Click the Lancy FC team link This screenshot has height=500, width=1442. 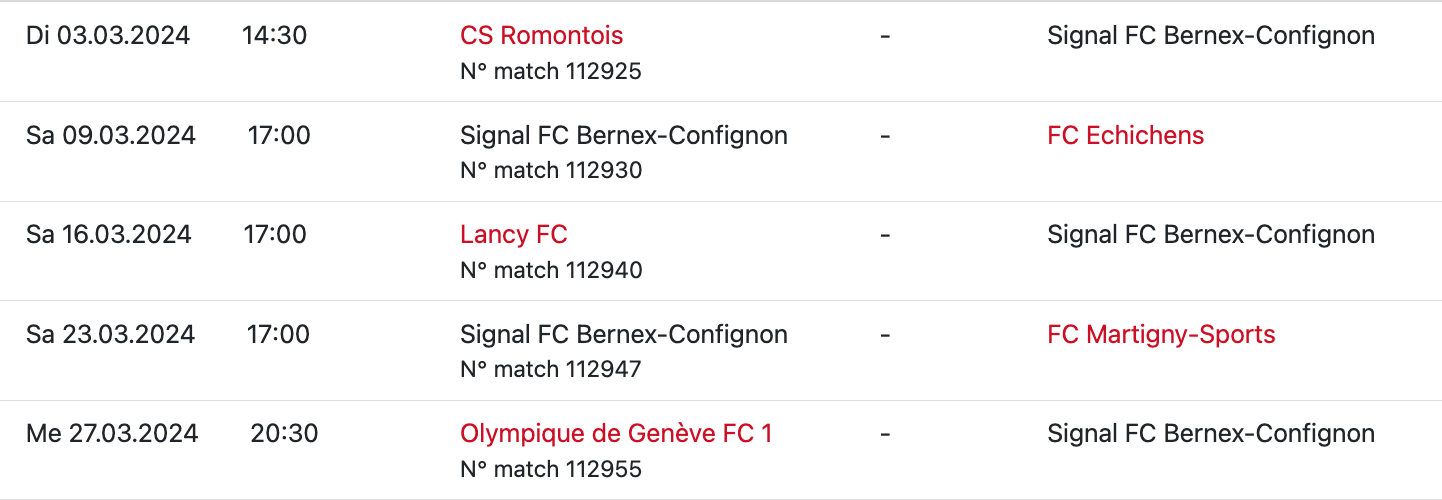(x=513, y=235)
